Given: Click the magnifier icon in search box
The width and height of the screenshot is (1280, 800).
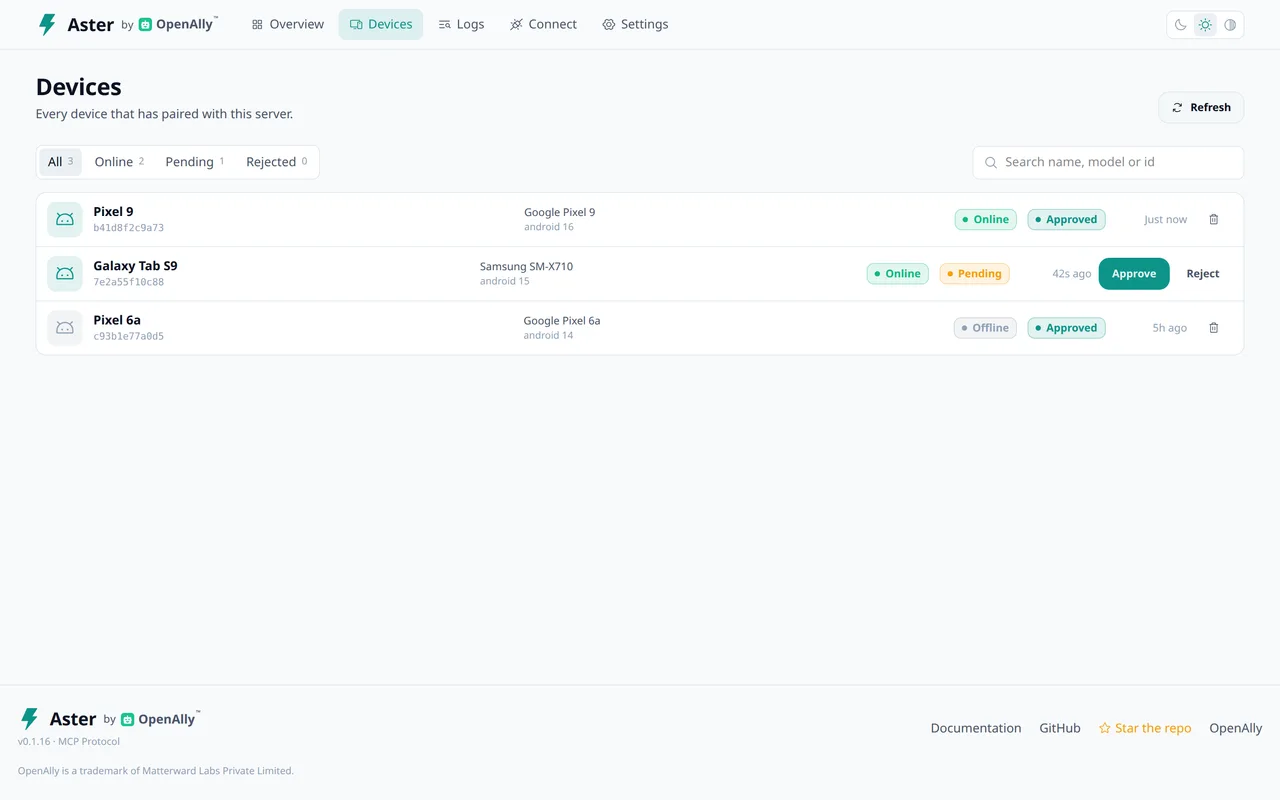Looking at the screenshot, I should click(x=991, y=162).
